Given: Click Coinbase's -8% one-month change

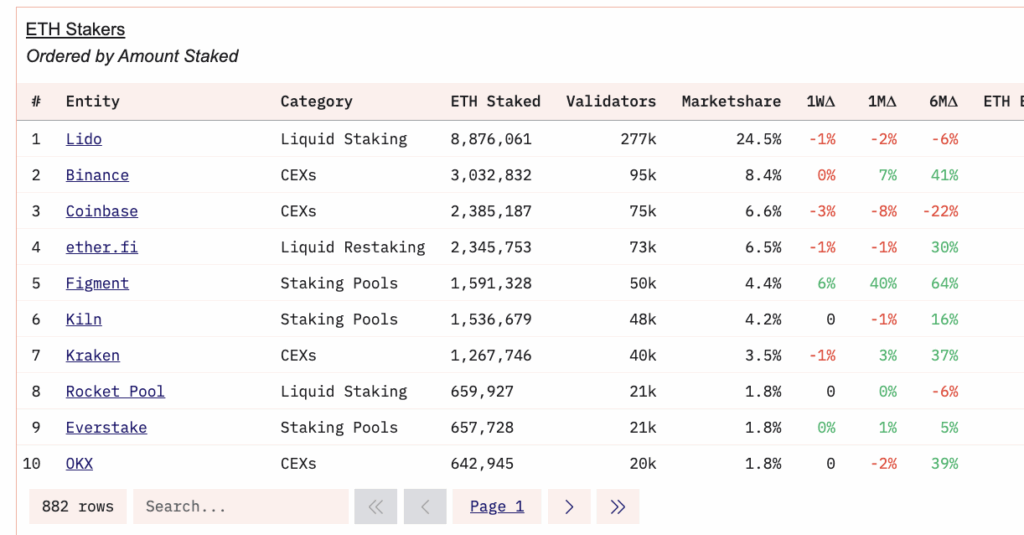Looking at the screenshot, I should [884, 211].
